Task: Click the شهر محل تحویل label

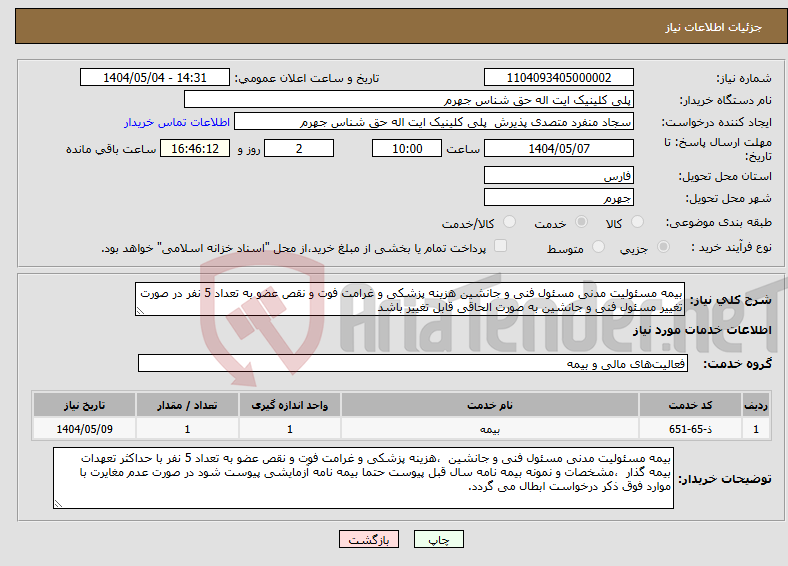Action: click(729, 199)
